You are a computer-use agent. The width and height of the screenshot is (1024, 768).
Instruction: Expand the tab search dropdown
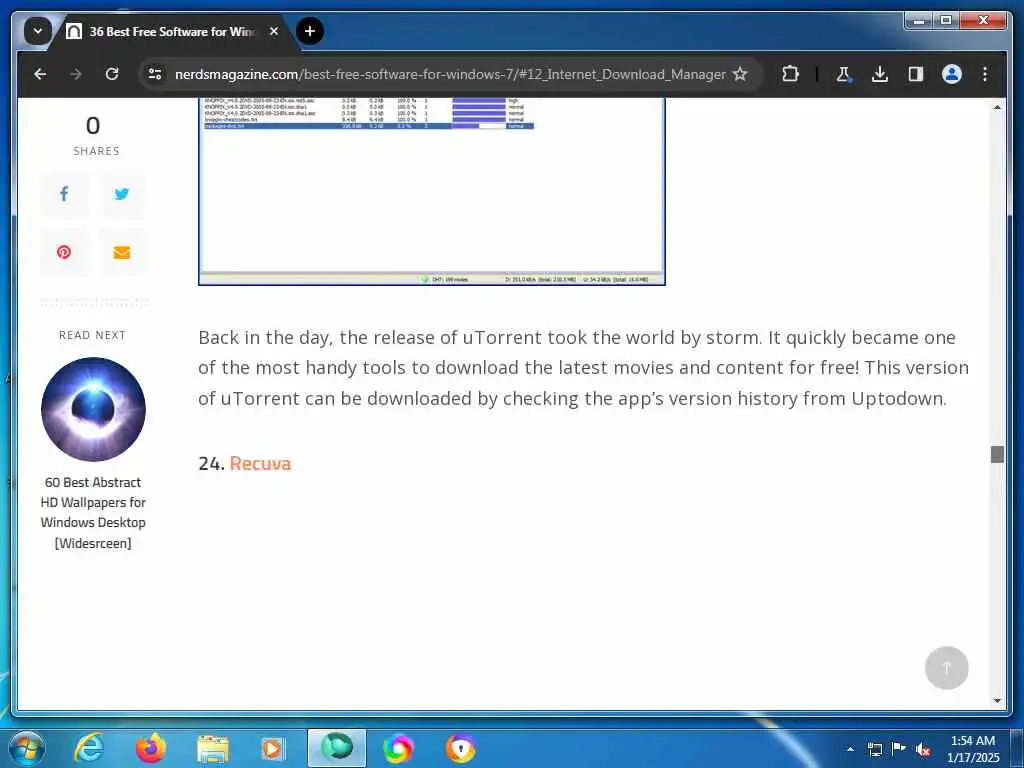[38, 31]
